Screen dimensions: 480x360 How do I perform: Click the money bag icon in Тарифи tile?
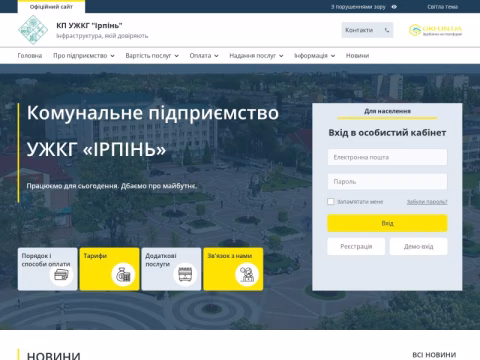click(123, 275)
